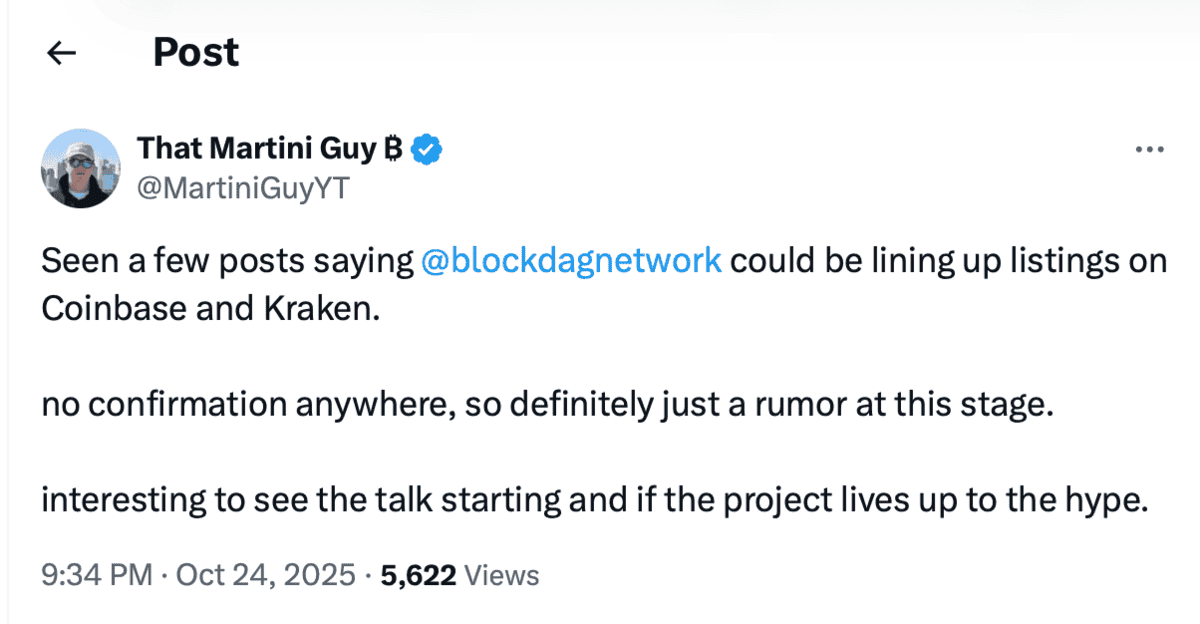
Task: Click the word Coinbase in the post
Action: click(x=110, y=308)
